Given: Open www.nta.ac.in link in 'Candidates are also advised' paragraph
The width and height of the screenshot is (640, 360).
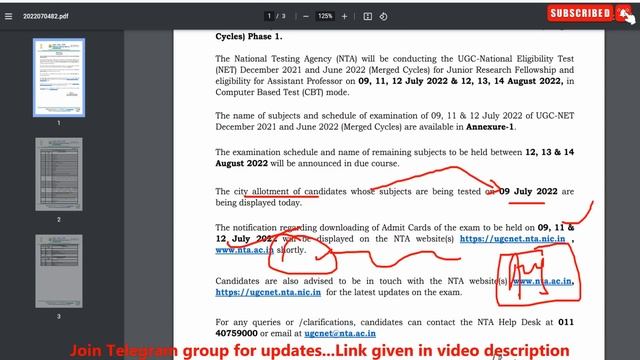Looking at the screenshot, I should pos(543,281).
